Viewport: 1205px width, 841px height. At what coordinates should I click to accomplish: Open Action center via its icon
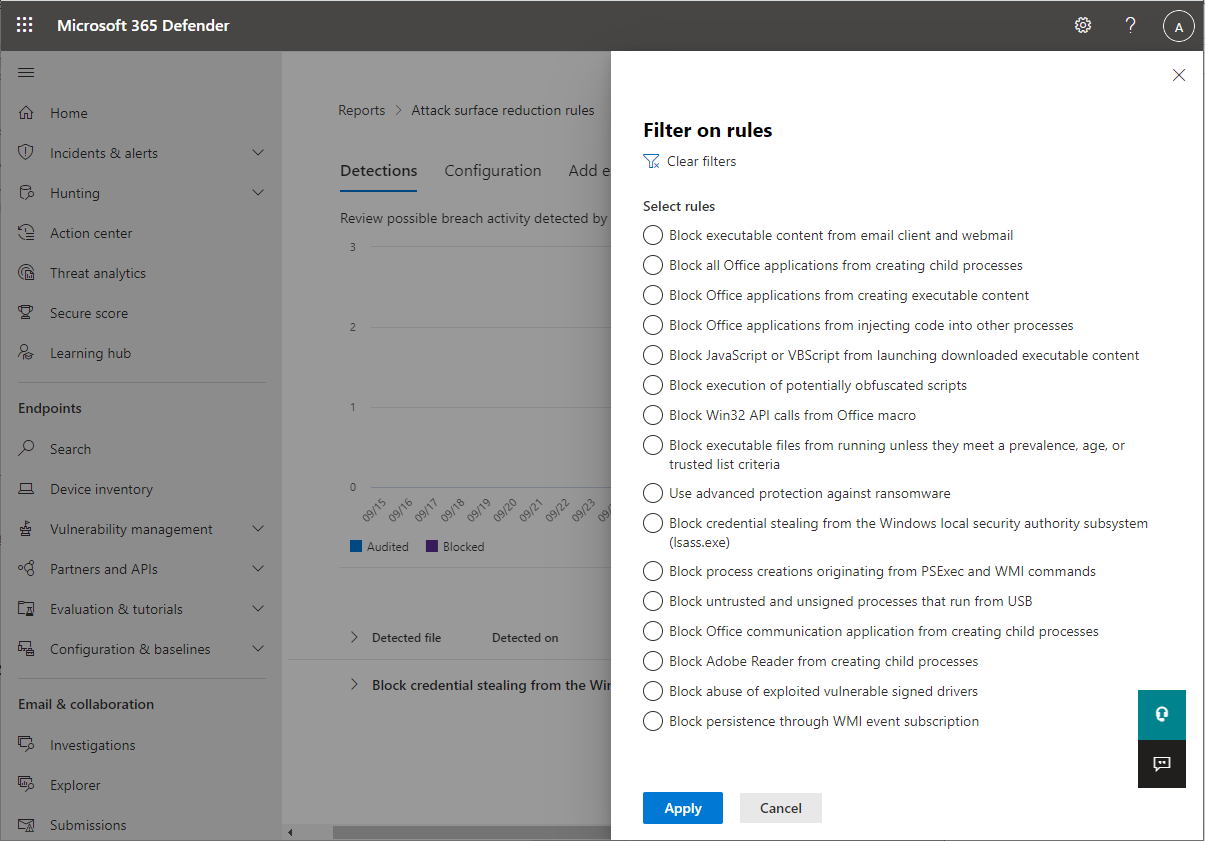(x=27, y=233)
